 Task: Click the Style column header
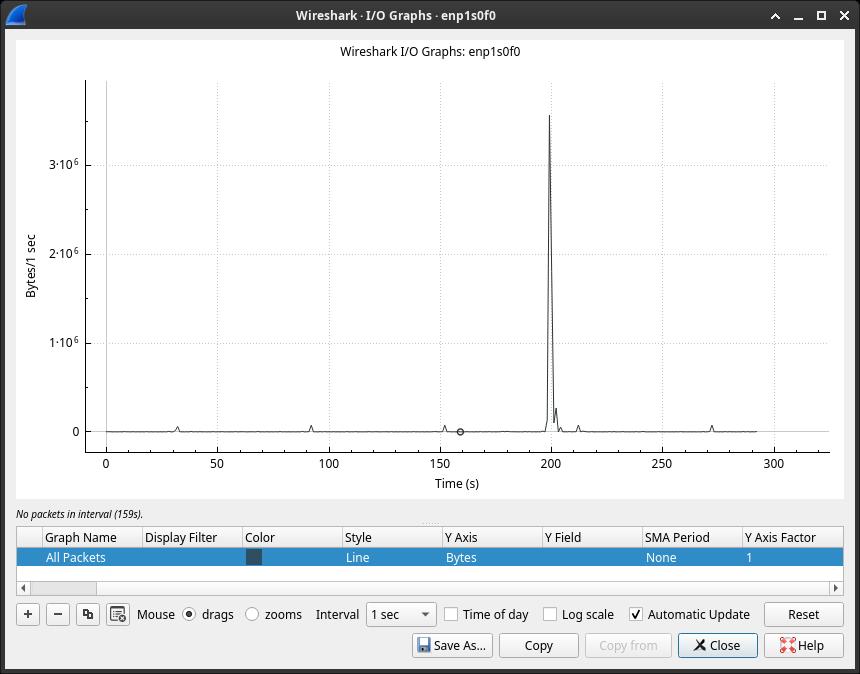[392, 537]
